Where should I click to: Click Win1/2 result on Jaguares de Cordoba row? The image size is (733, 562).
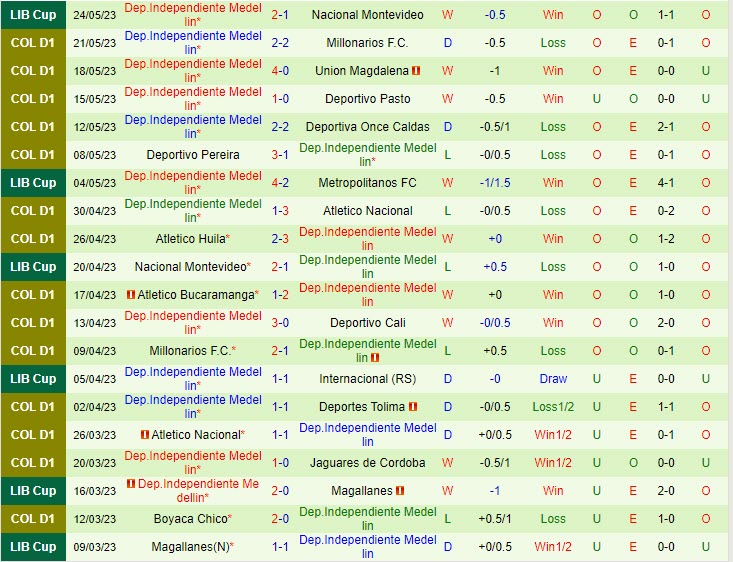click(x=553, y=463)
